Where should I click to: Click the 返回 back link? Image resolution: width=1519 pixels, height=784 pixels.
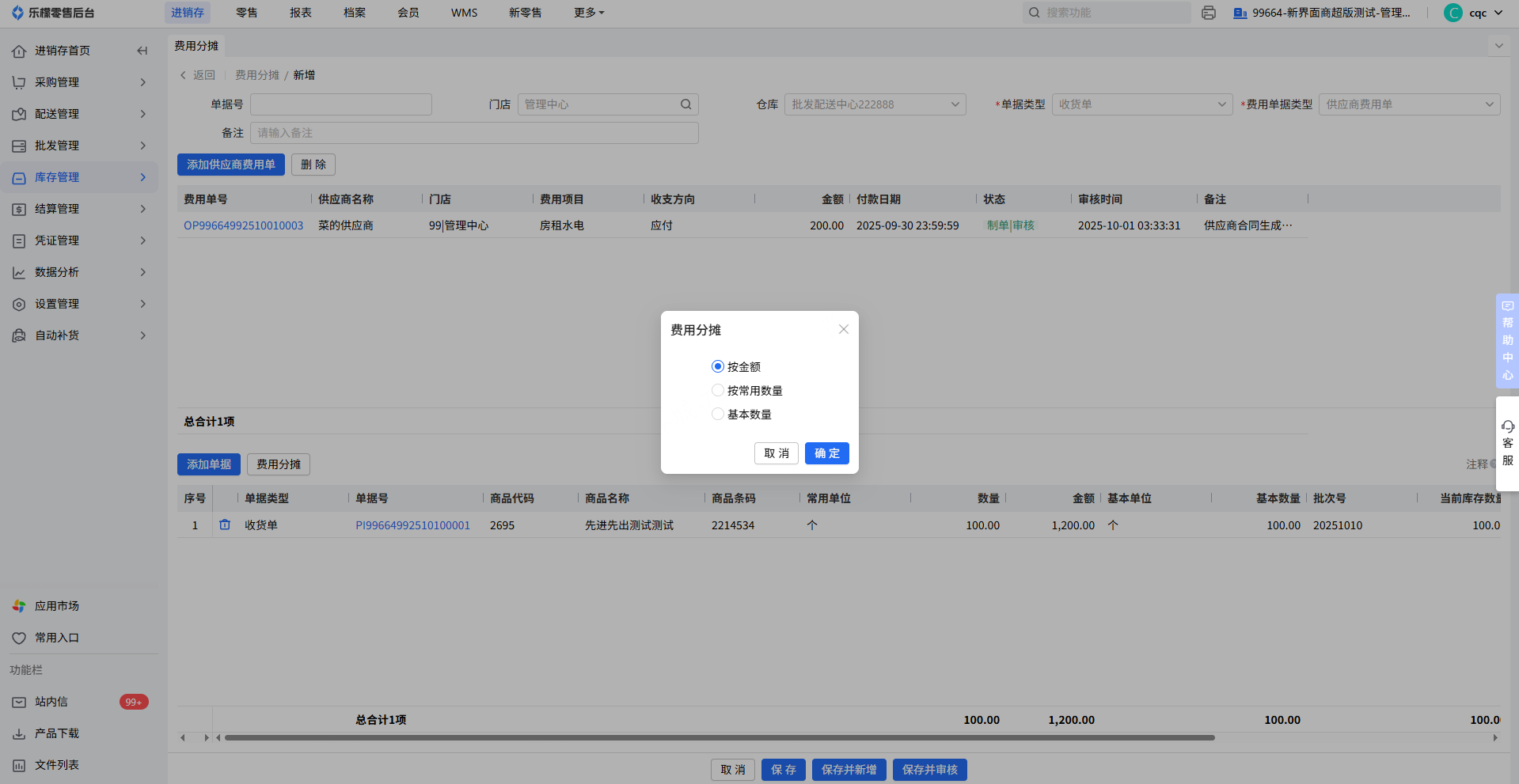click(198, 75)
